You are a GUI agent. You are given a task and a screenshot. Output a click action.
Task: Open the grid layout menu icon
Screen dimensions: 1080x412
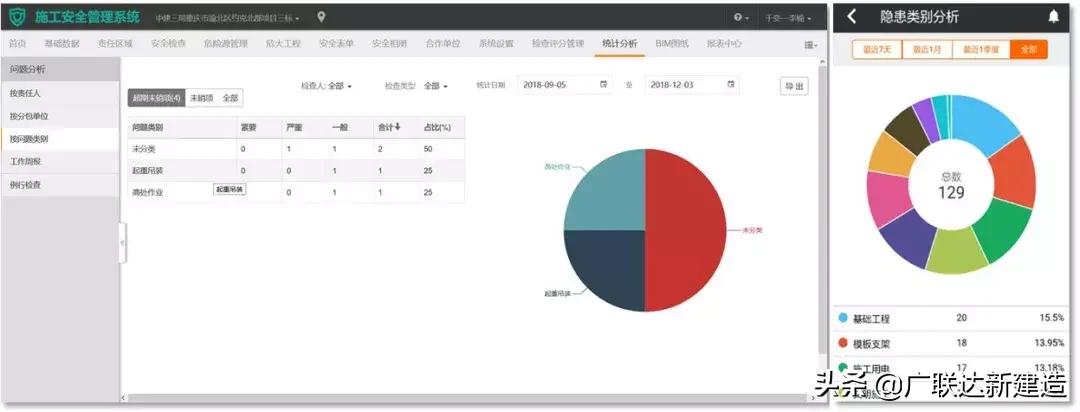point(811,44)
